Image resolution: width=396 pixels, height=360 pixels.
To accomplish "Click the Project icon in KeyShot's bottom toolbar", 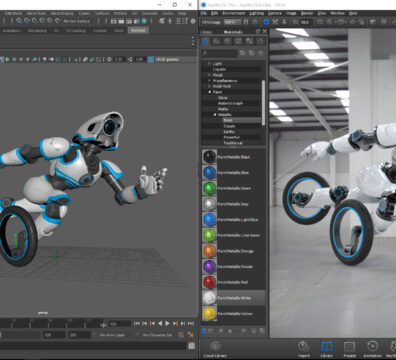I will [349, 346].
